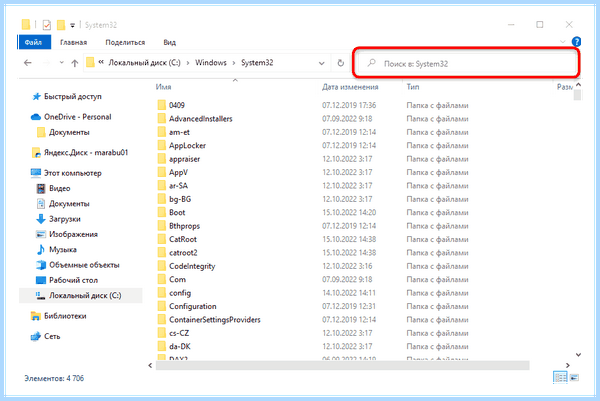Sort by the Имя column header
This screenshot has height=401, width=600.
coord(163,87)
